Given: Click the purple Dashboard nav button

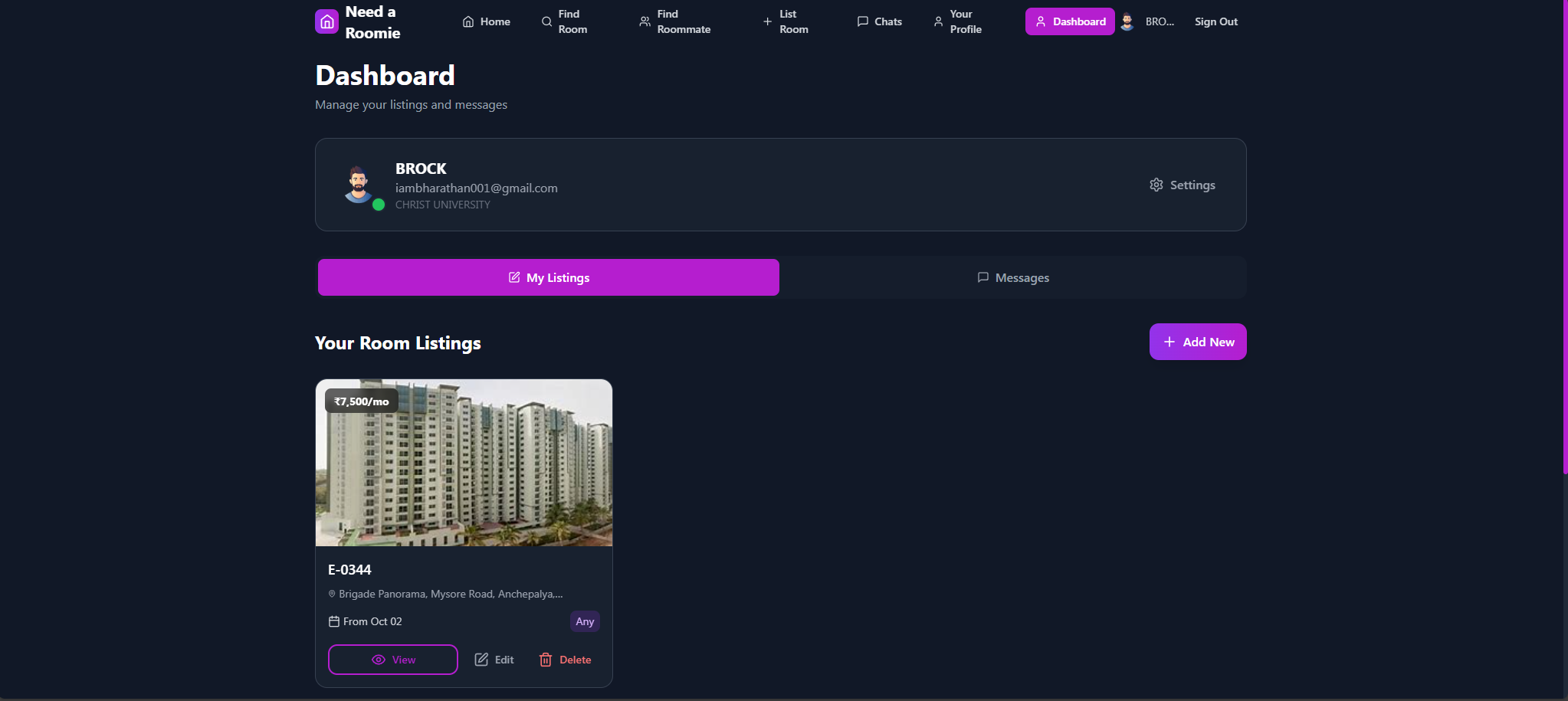Looking at the screenshot, I should [x=1070, y=21].
